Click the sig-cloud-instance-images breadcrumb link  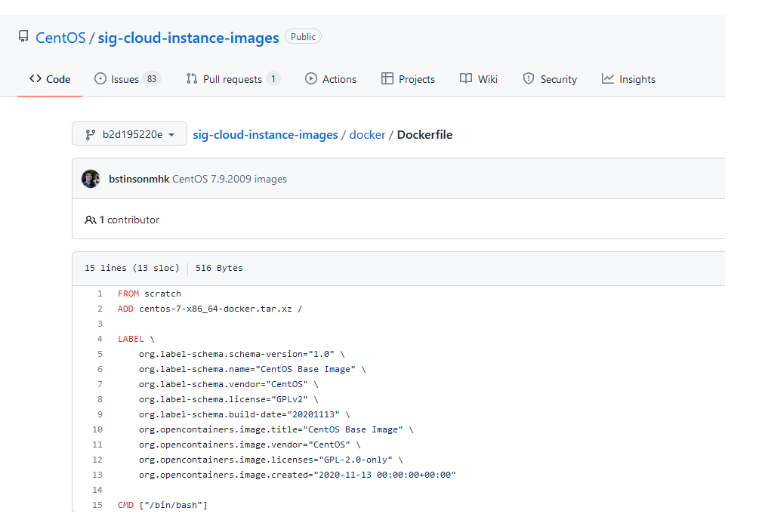[x=265, y=135]
